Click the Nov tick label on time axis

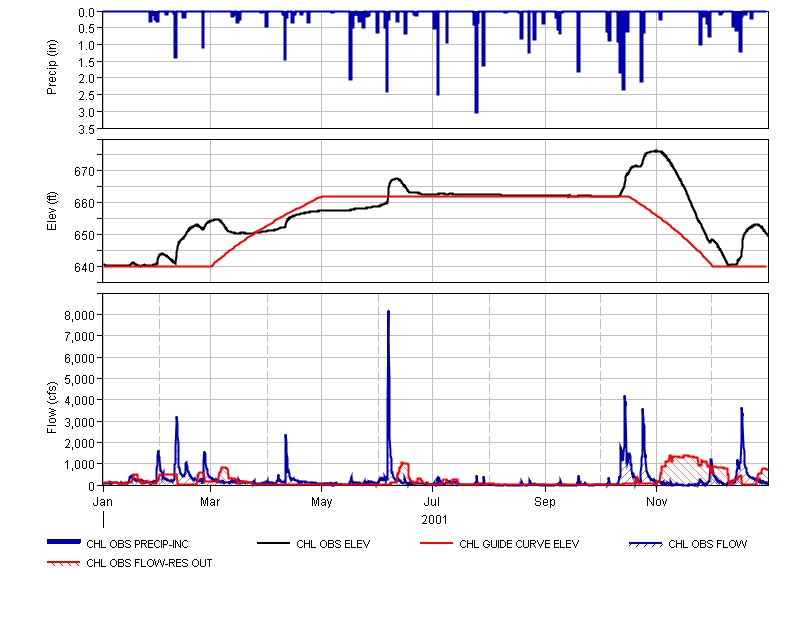click(x=657, y=502)
